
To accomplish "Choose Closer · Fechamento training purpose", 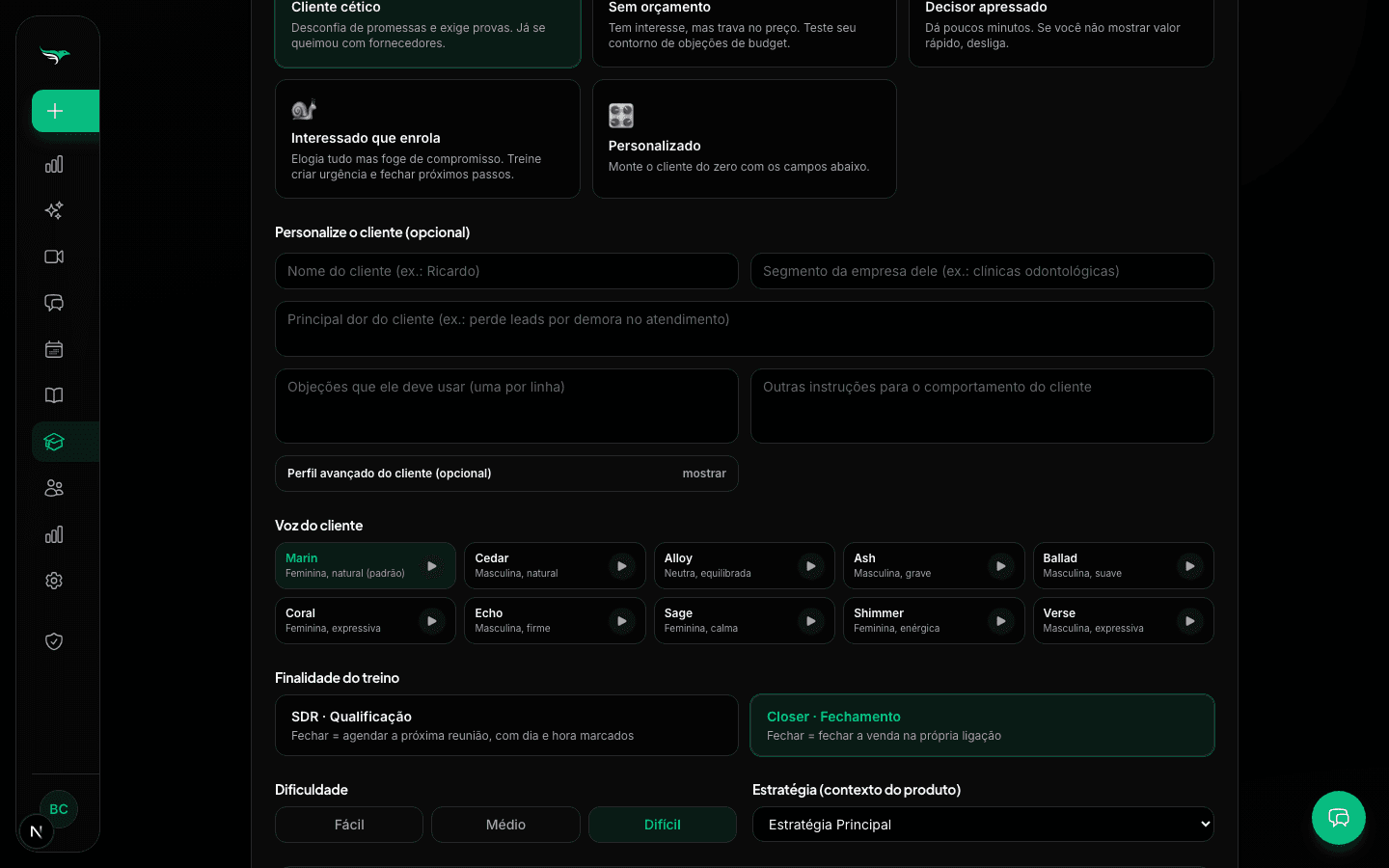I will point(982,725).
